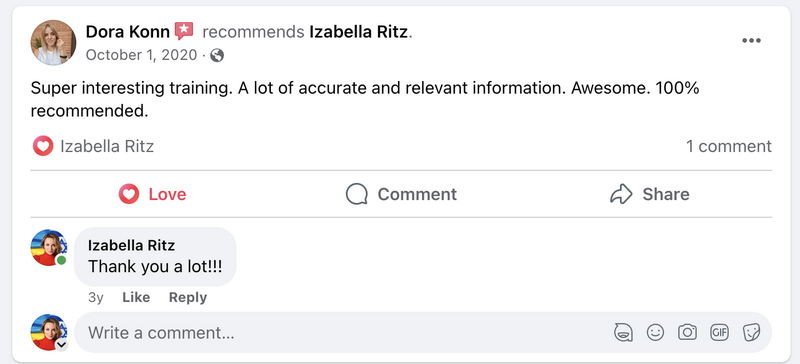Open the three-dots post options menu
The image size is (800, 364).
[x=751, y=41]
